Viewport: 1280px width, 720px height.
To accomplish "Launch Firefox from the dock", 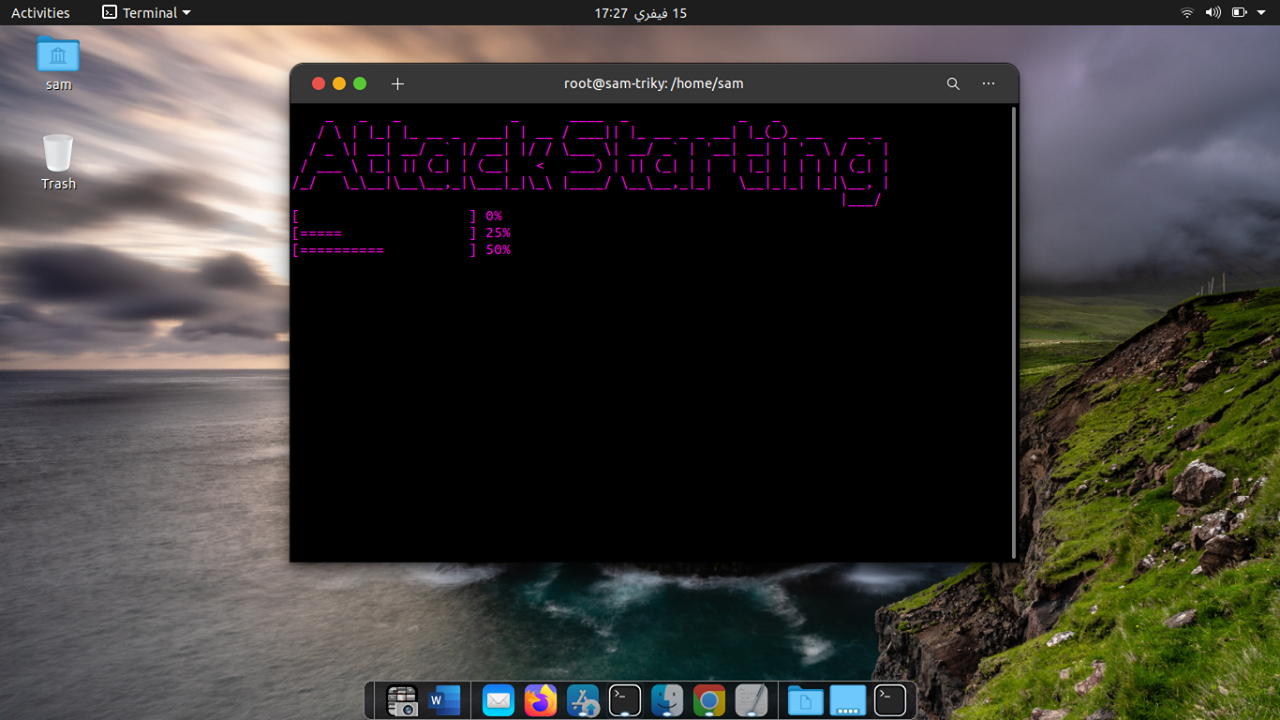I will (541, 700).
